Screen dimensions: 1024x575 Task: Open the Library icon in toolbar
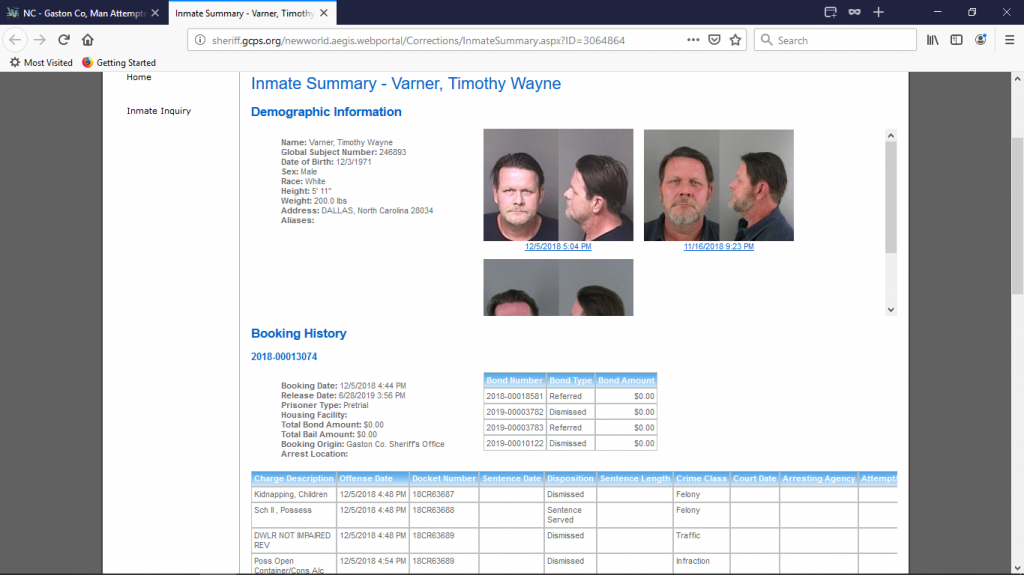pos(933,40)
